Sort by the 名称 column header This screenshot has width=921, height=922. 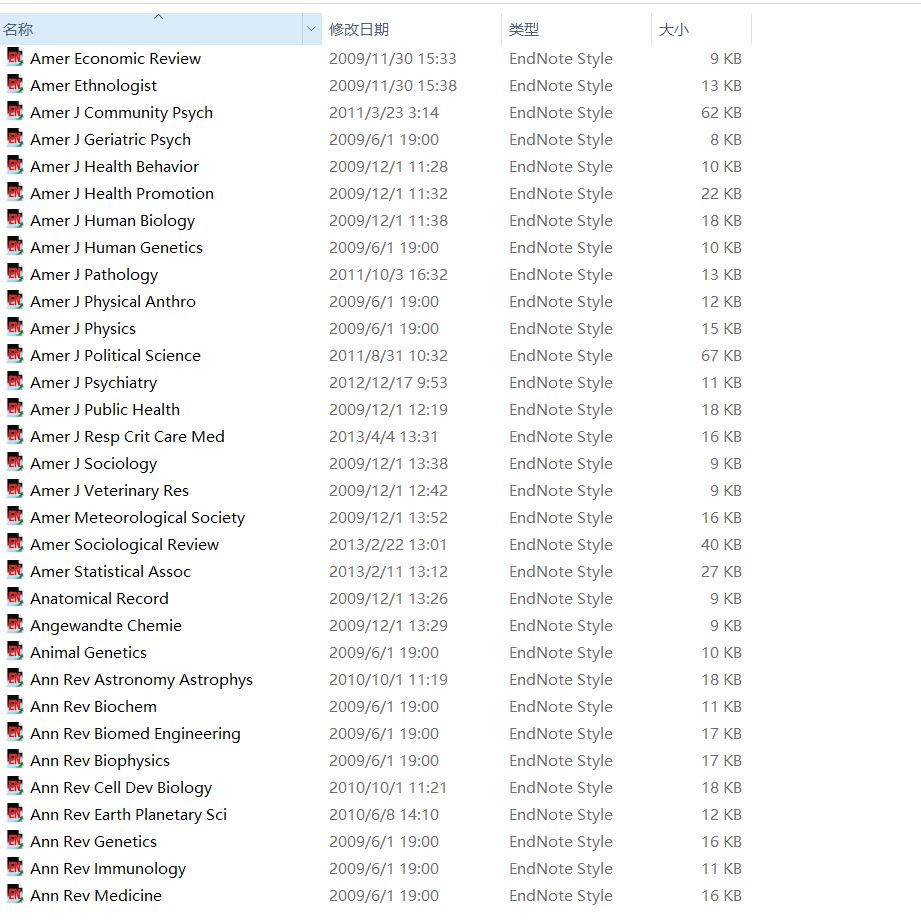pos(151,29)
